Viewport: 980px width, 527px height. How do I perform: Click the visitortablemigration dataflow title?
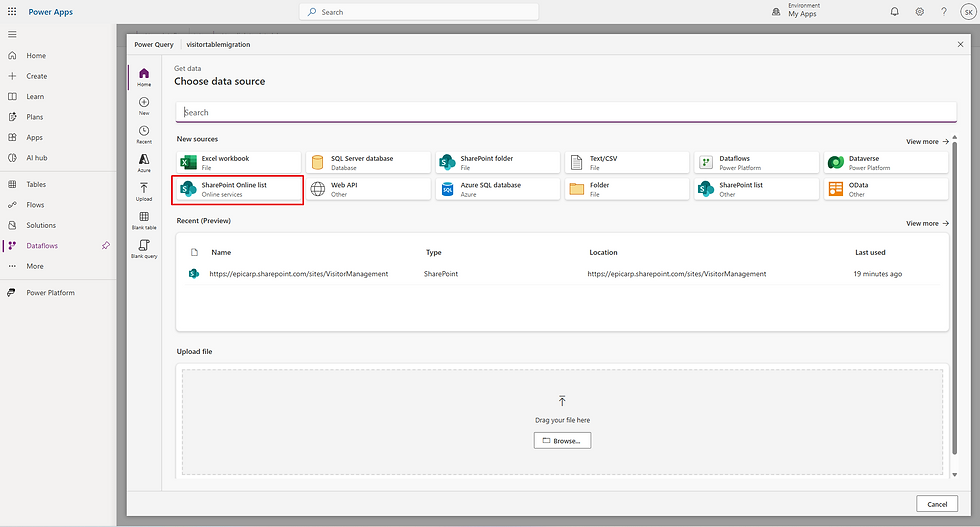tap(218, 44)
